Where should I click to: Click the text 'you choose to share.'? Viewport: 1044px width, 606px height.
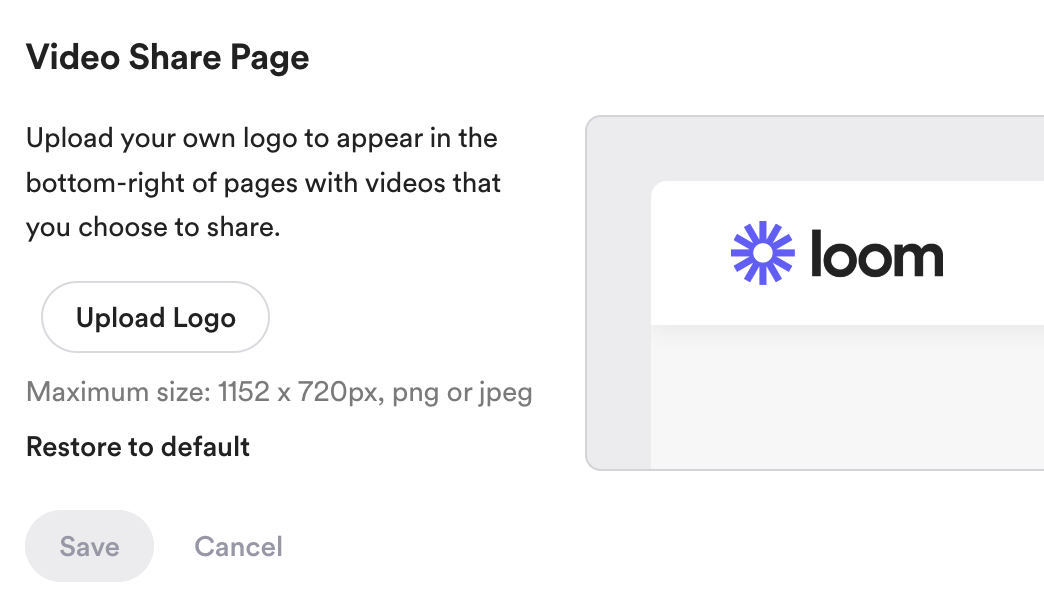click(x=153, y=228)
